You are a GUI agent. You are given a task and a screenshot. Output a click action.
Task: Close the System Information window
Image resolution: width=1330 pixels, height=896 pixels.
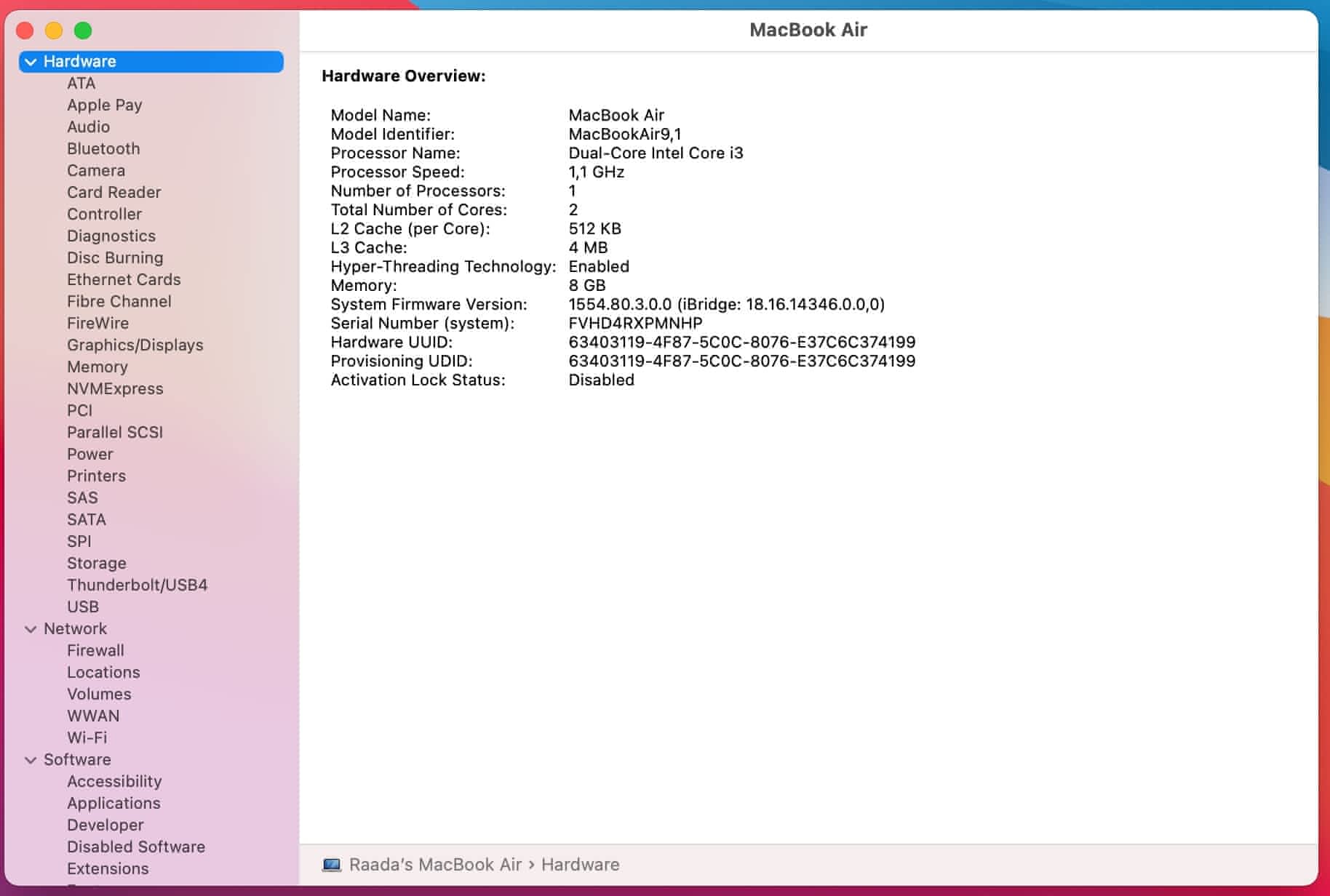[x=25, y=31]
